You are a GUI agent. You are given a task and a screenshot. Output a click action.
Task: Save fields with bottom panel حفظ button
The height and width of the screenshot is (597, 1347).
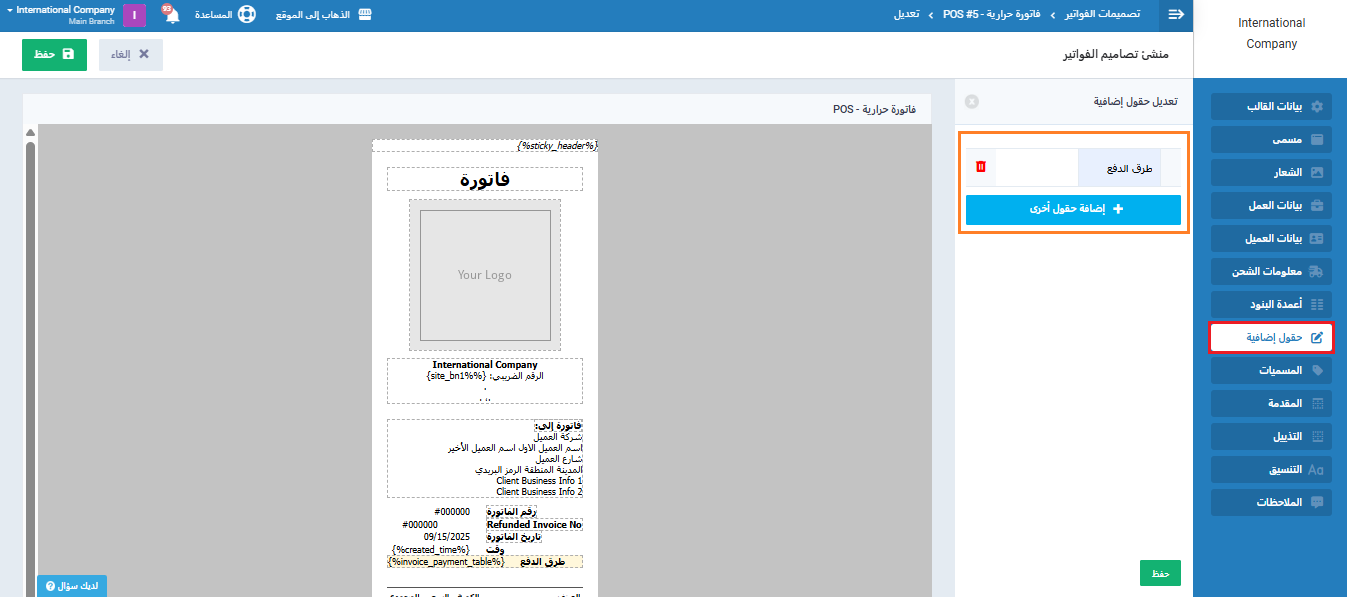(1160, 573)
